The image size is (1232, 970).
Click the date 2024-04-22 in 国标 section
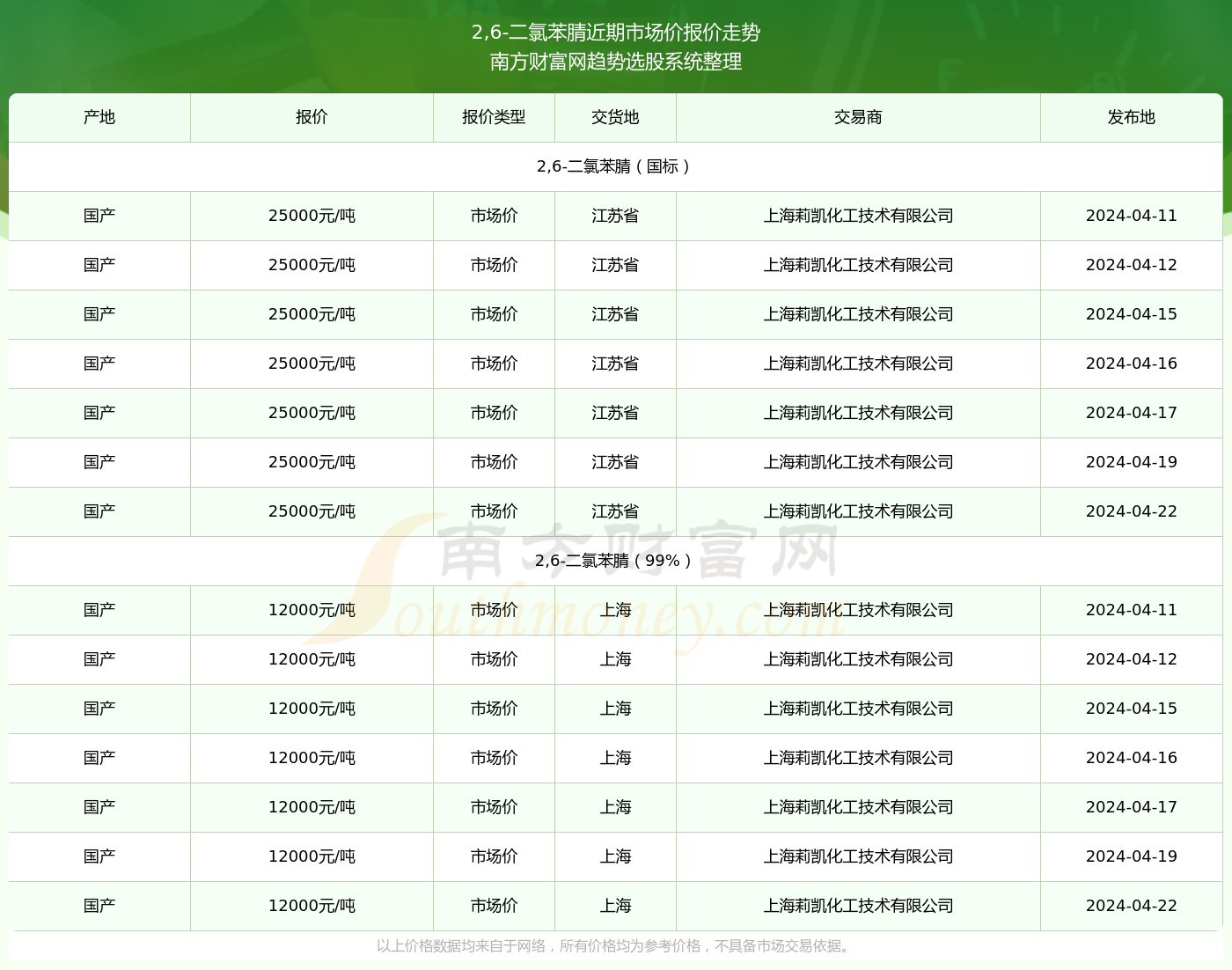click(1132, 511)
